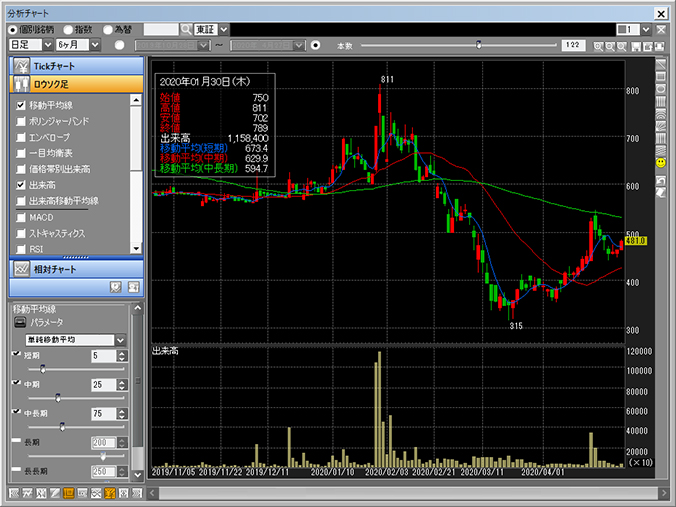Click the stock search magnifier icon
Viewport: 676px width, 507px height.
(186, 29)
